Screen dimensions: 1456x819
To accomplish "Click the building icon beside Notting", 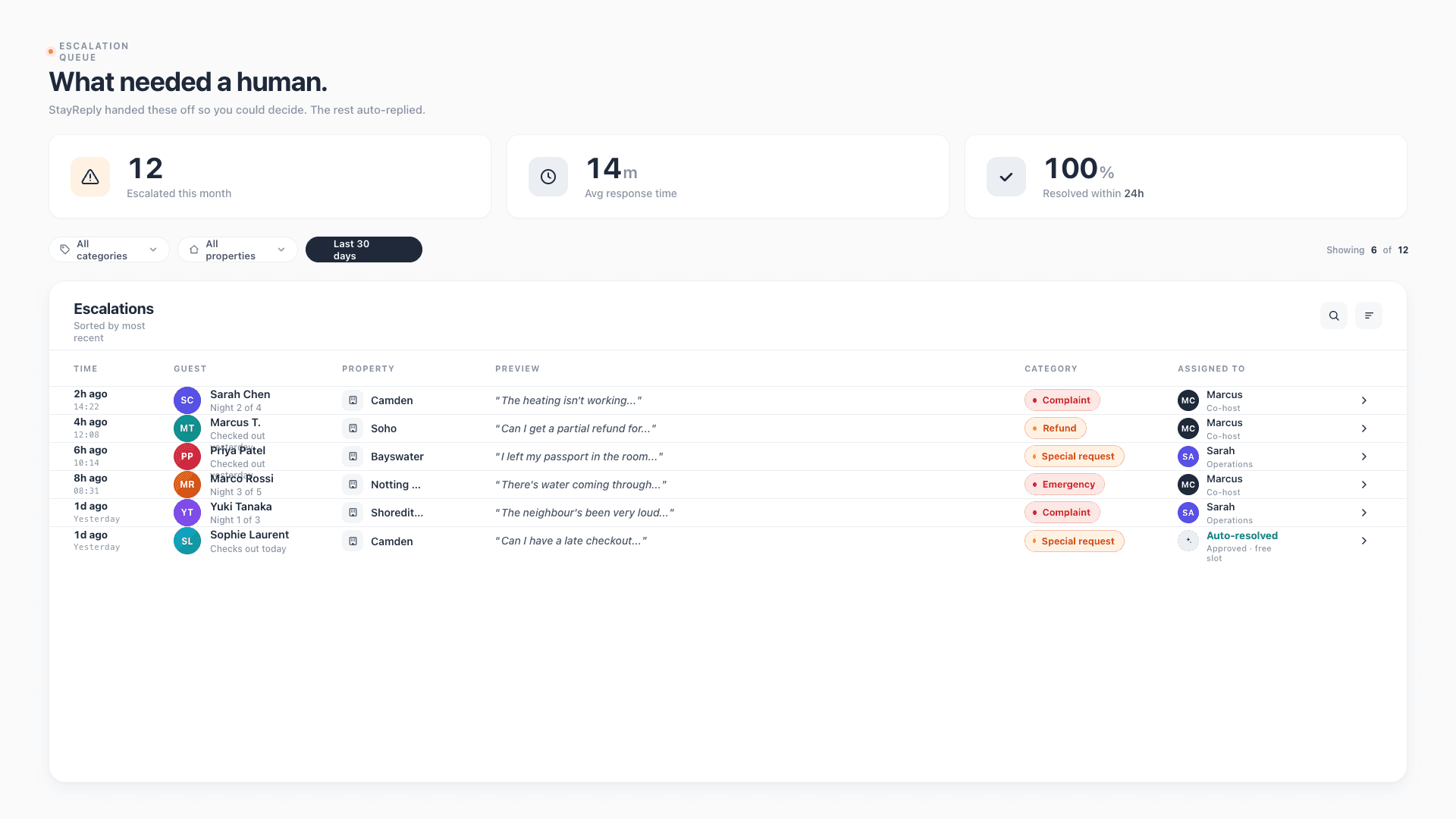I will (x=353, y=485).
